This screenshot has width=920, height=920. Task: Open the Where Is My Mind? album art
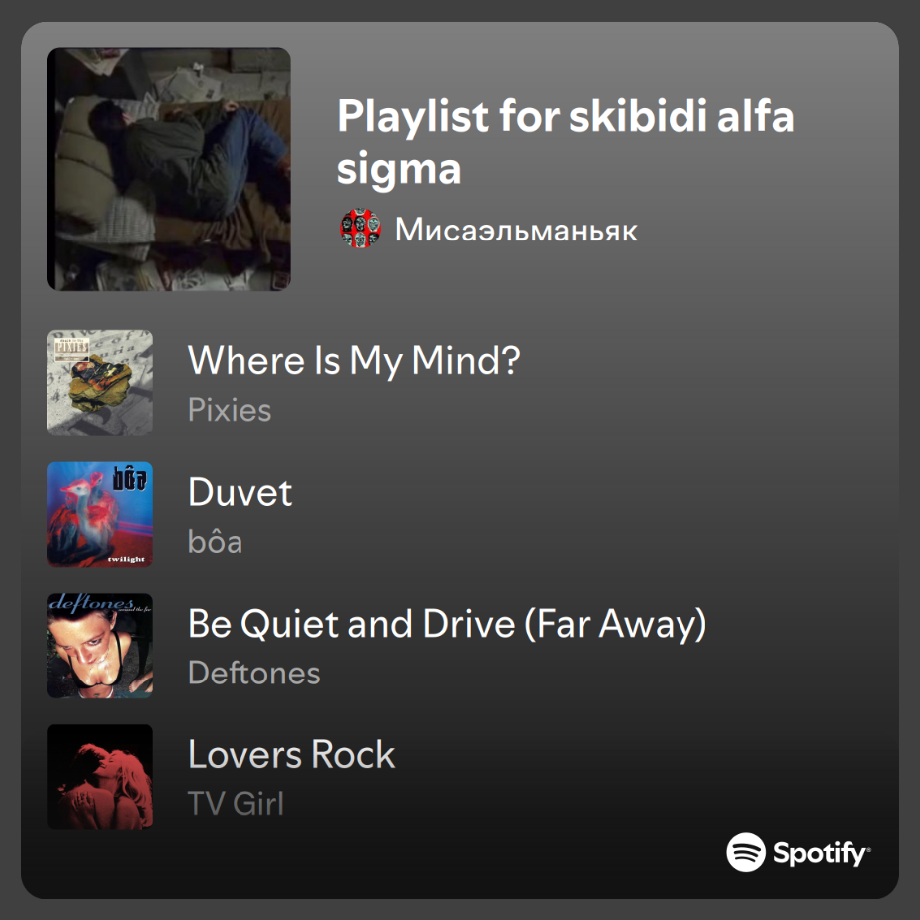click(x=100, y=383)
